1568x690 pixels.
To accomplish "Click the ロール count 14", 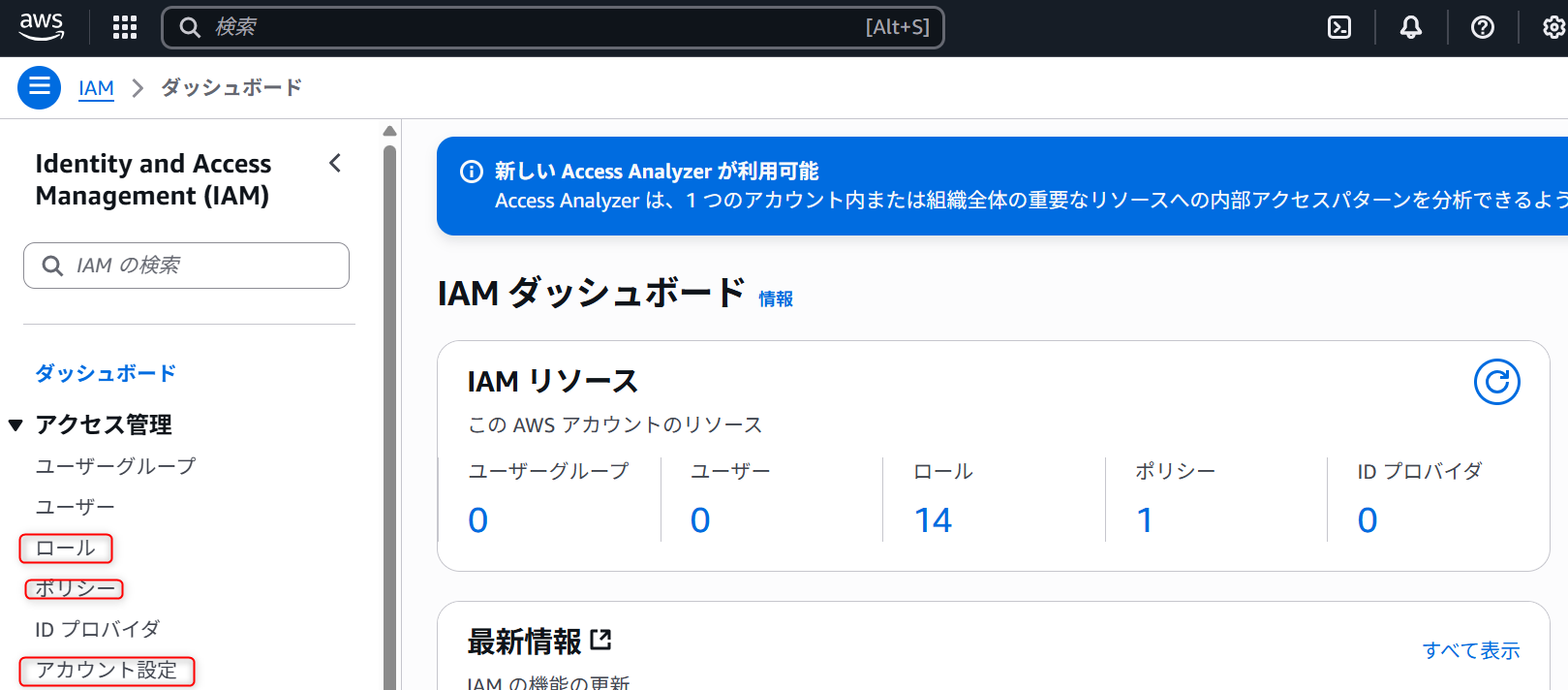I will click(x=934, y=520).
